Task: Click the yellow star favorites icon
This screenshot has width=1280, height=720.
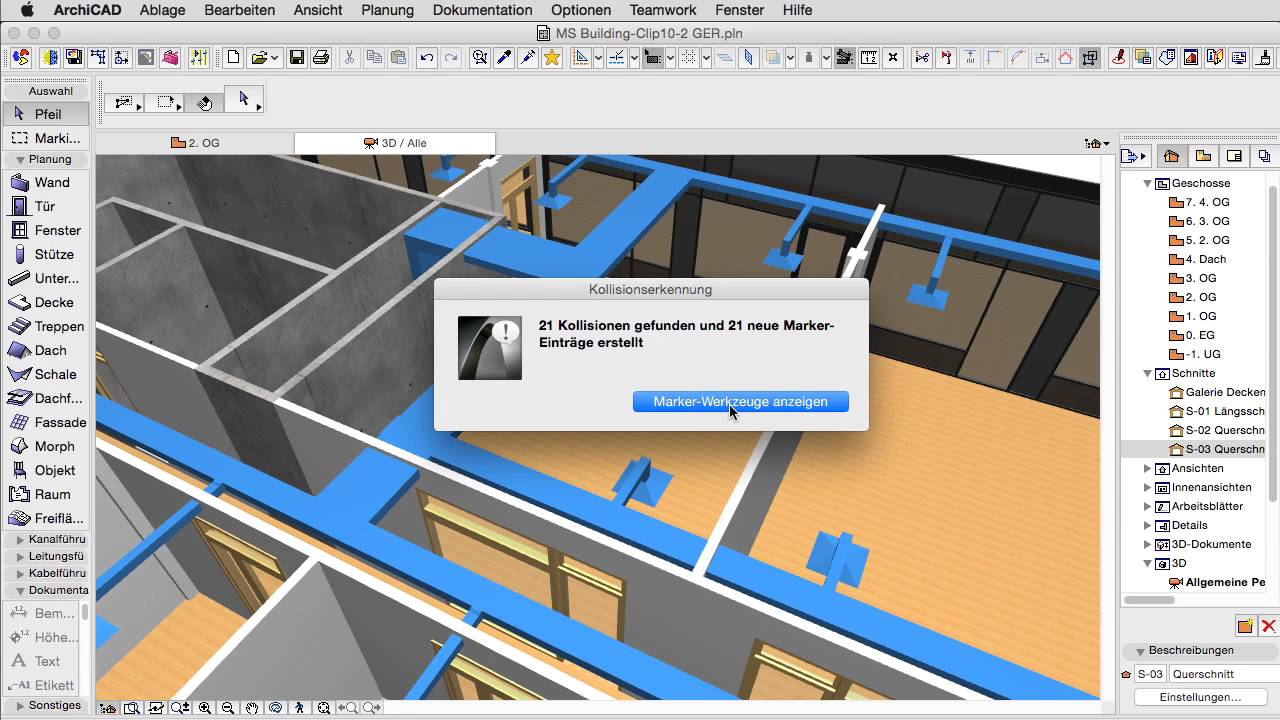Action: (552, 58)
